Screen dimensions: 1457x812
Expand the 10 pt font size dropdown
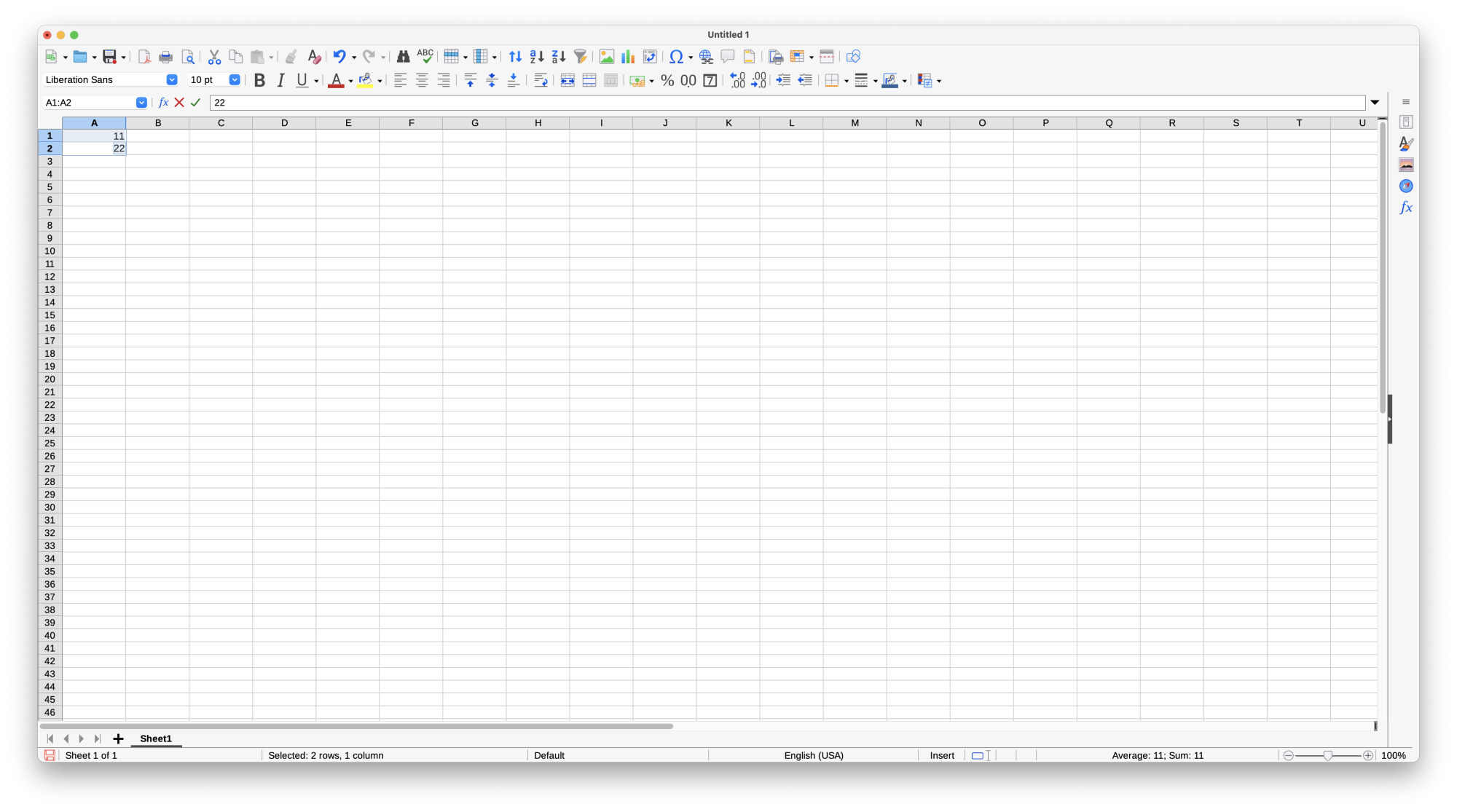point(235,80)
